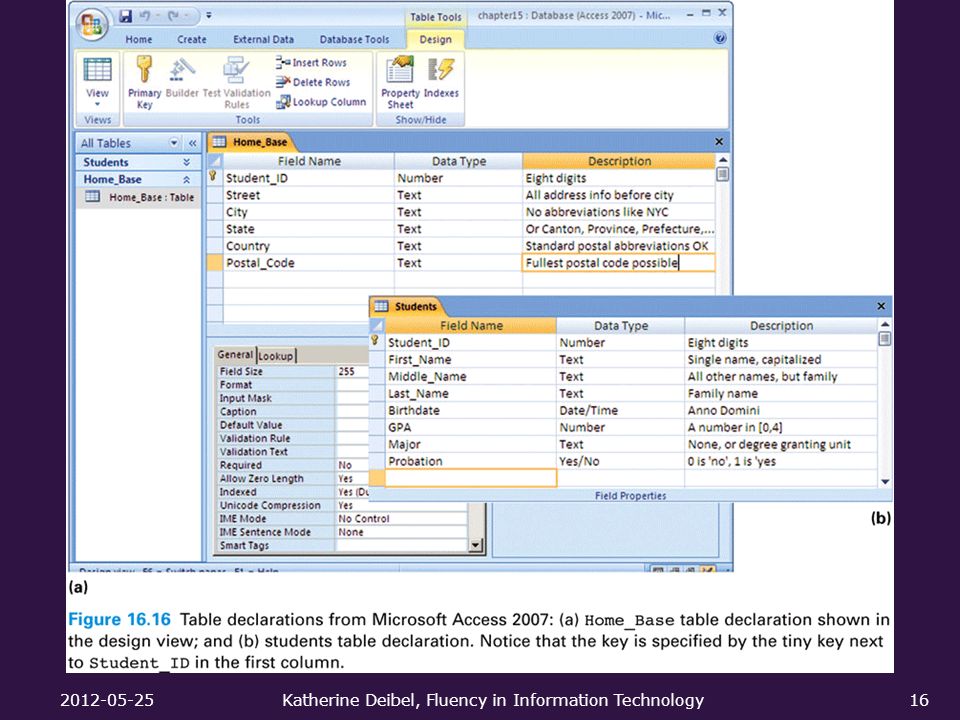Select the key row selector for Students Student_ID

377,342
